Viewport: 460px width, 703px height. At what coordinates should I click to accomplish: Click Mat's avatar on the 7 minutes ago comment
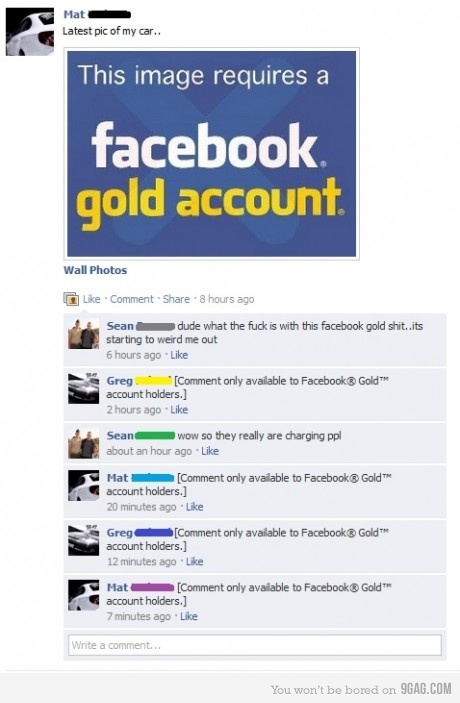[83, 595]
